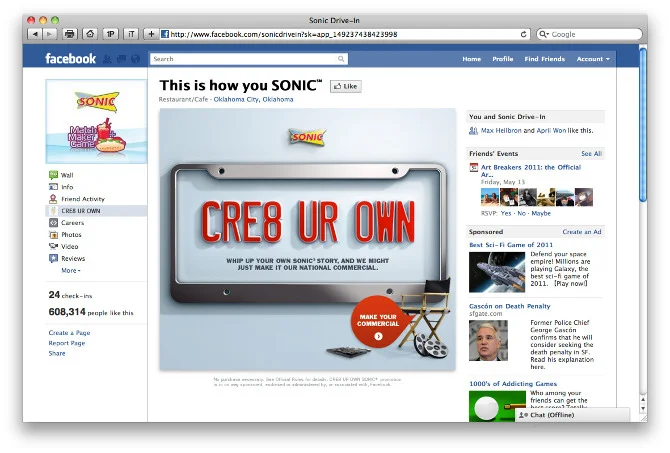670x453 pixels.
Task: Click the forward arrow in Safari's toolbar
Action: pyautogui.click(x=50, y=34)
